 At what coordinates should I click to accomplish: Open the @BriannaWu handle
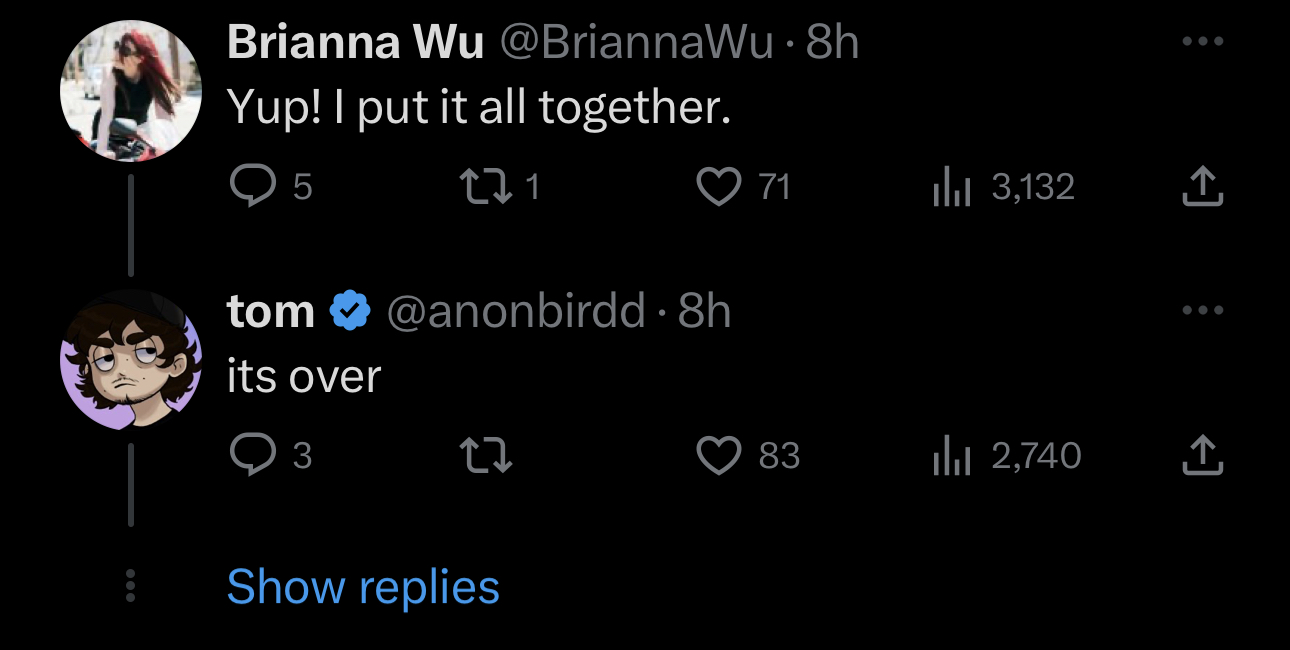(x=635, y=42)
